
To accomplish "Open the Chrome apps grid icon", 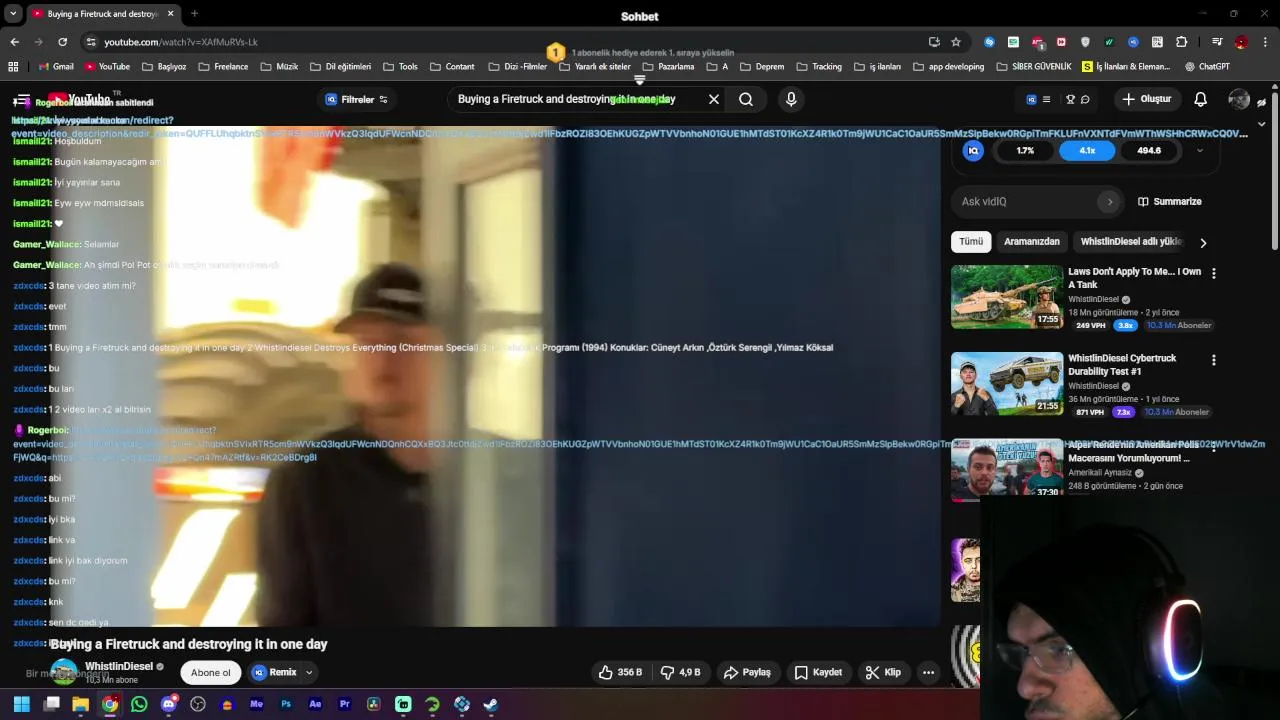I will [13, 67].
